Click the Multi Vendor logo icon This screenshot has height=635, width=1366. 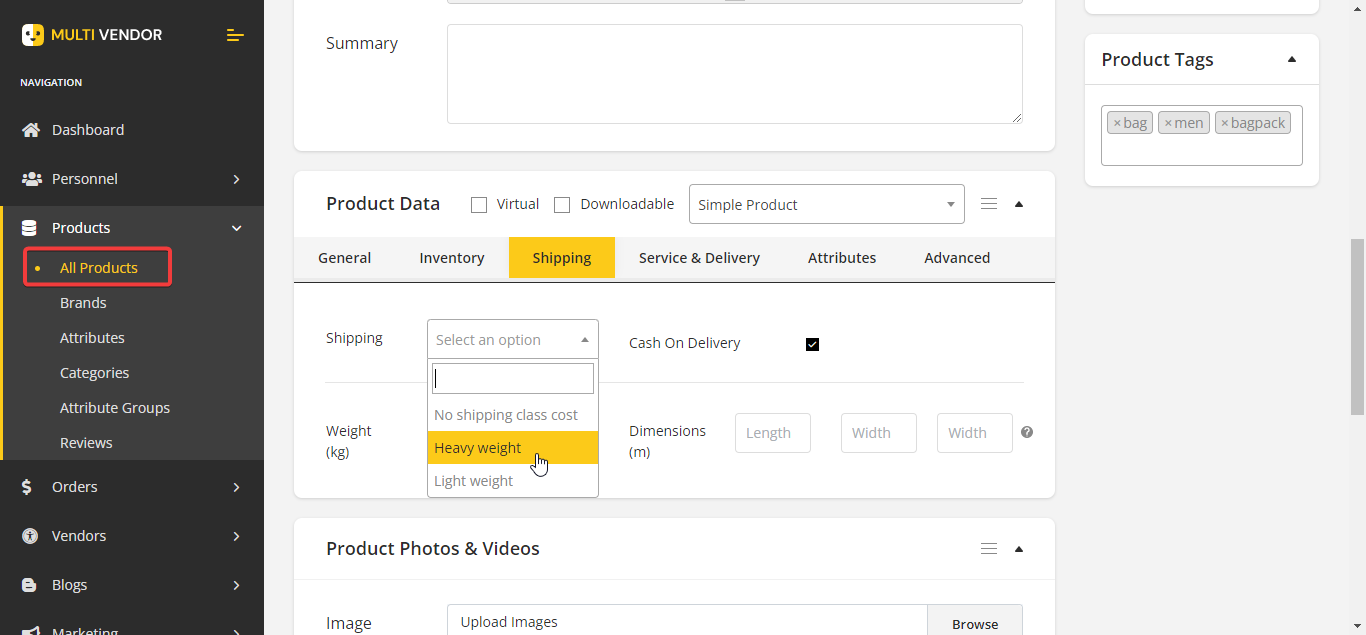[x=33, y=35]
